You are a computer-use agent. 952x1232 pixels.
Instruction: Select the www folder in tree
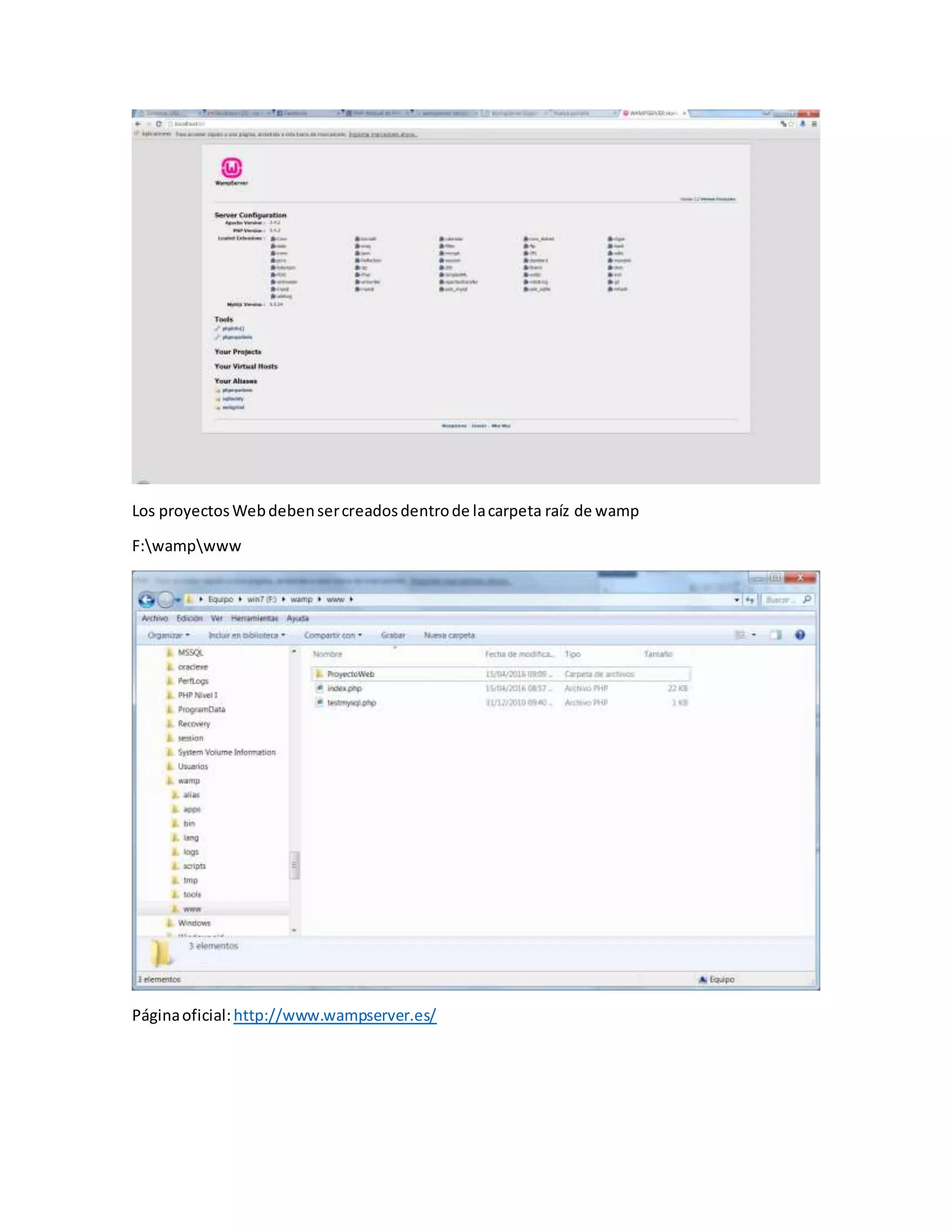tap(192, 909)
